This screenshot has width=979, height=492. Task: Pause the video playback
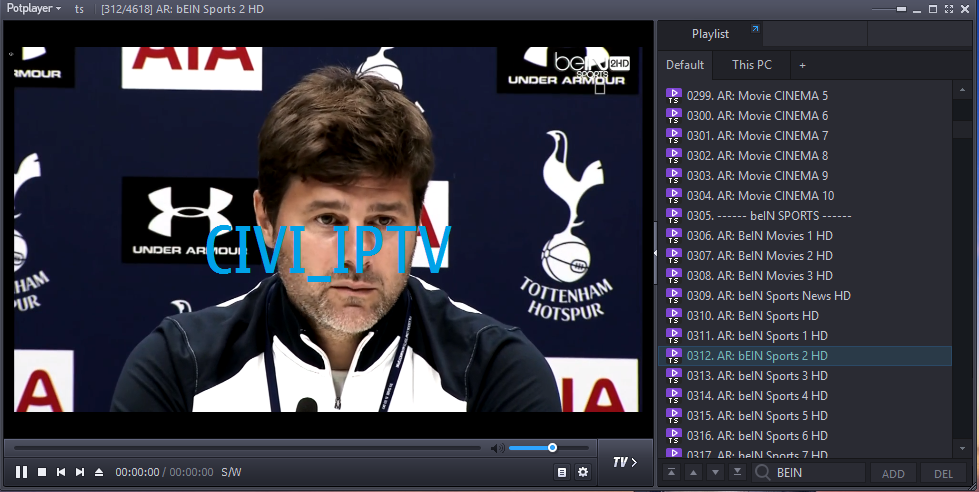[21, 472]
